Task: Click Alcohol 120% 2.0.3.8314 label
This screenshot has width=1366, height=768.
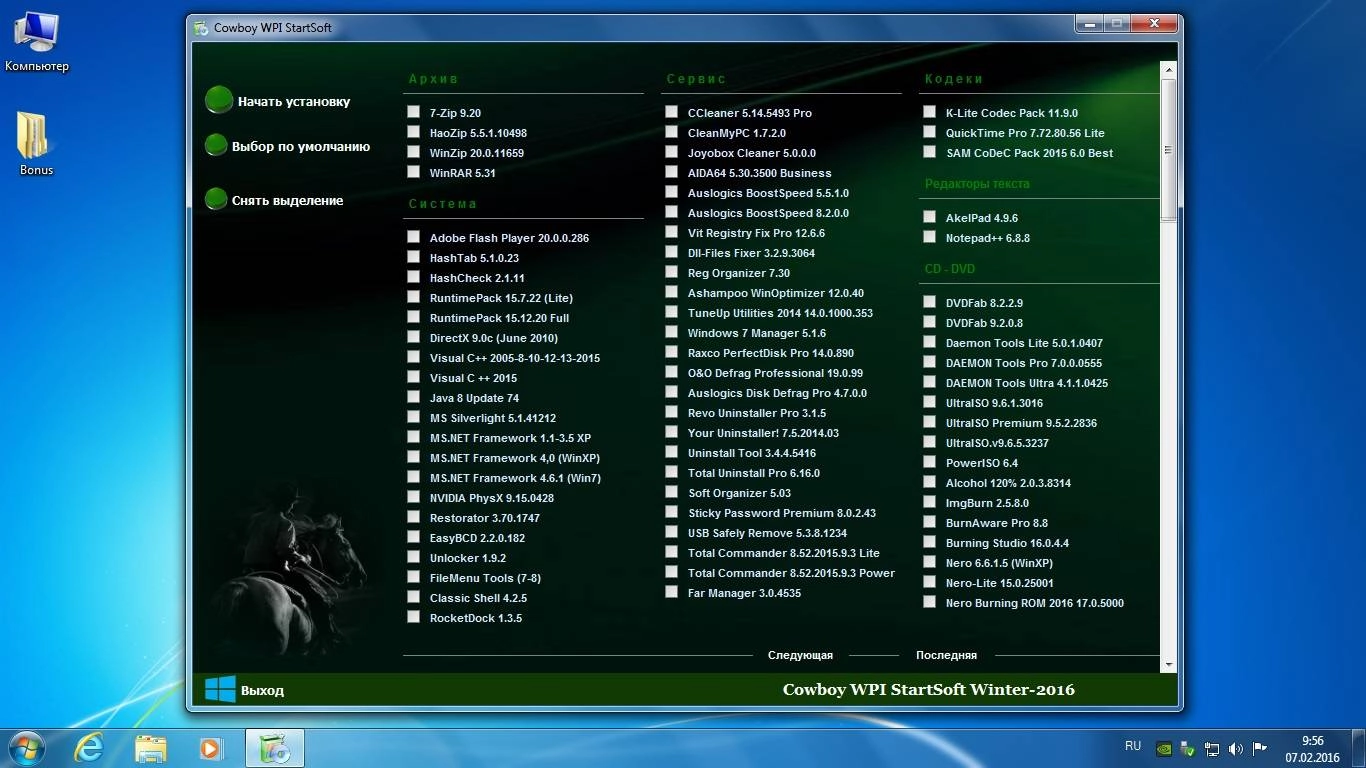Action: 1008,483
